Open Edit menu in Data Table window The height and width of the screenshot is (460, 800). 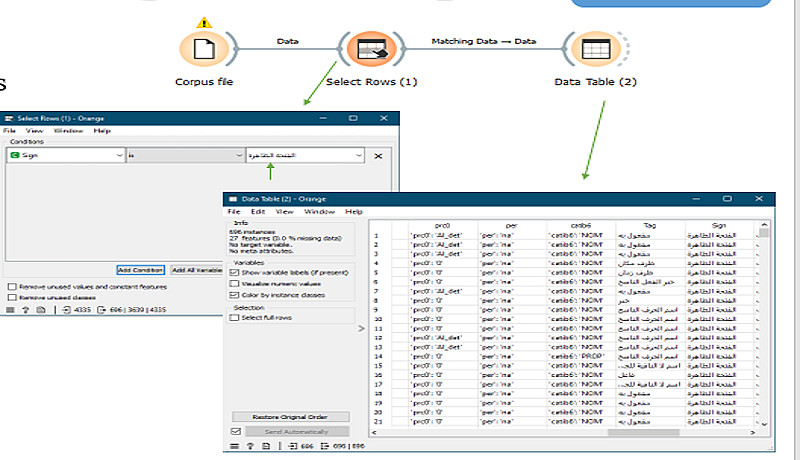pyautogui.click(x=258, y=211)
